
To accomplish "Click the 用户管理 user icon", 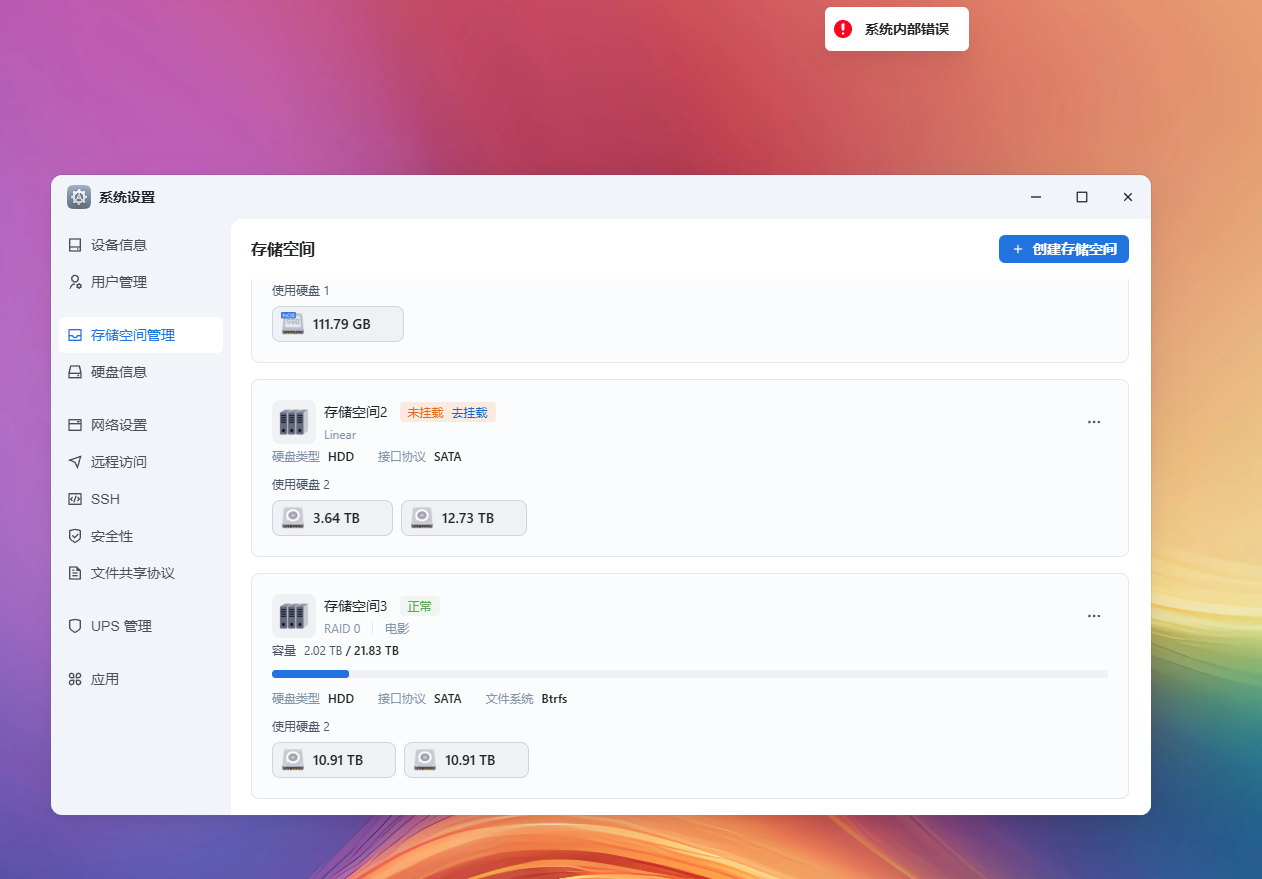I will [75, 282].
